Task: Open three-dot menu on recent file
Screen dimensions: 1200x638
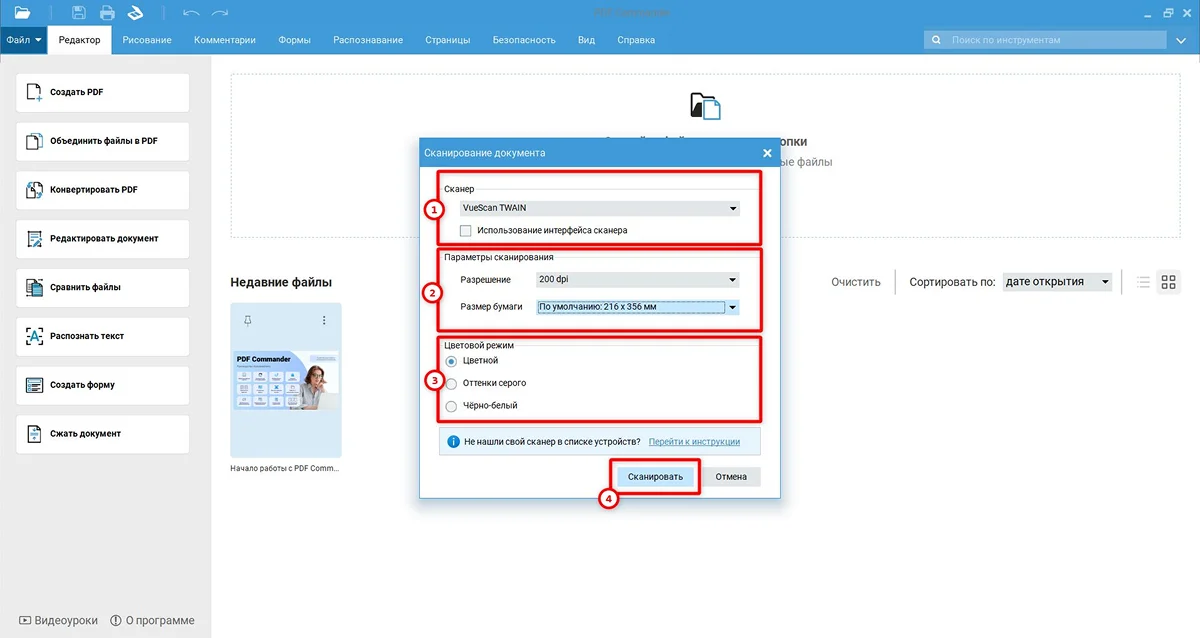Action: [324, 320]
